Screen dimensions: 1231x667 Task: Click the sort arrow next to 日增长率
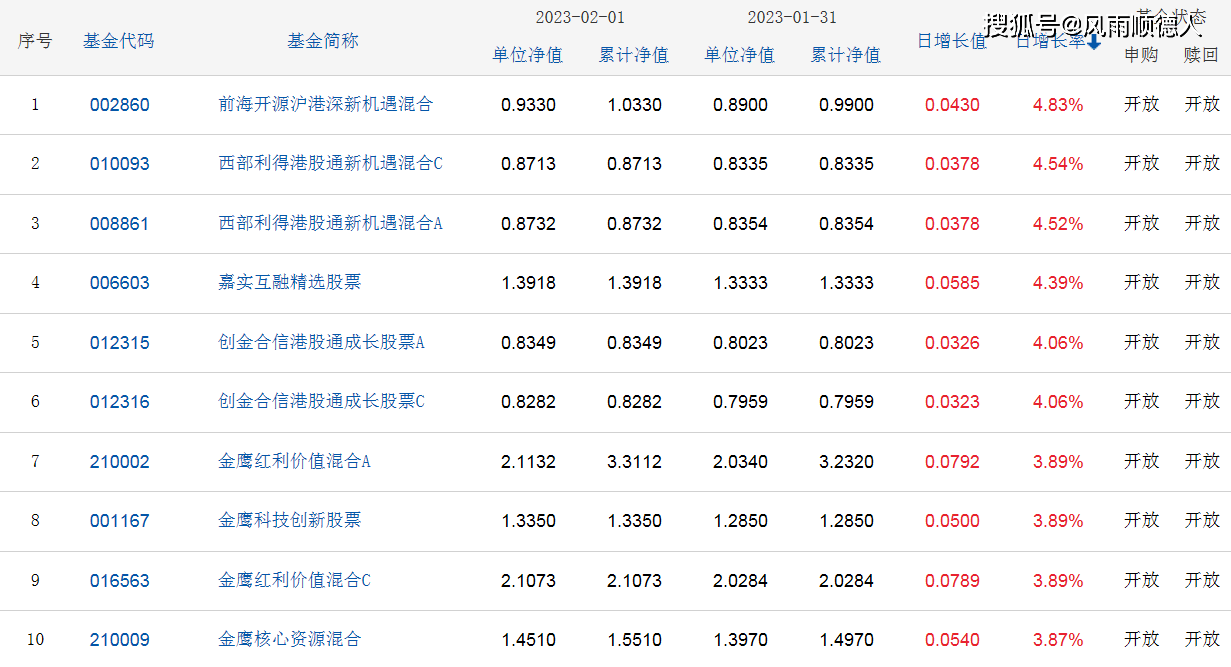click(1094, 42)
